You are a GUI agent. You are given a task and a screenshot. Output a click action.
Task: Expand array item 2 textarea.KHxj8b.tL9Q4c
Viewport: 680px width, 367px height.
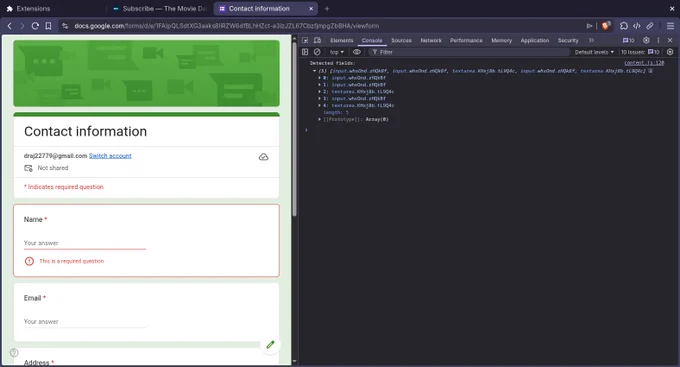(x=320, y=92)
